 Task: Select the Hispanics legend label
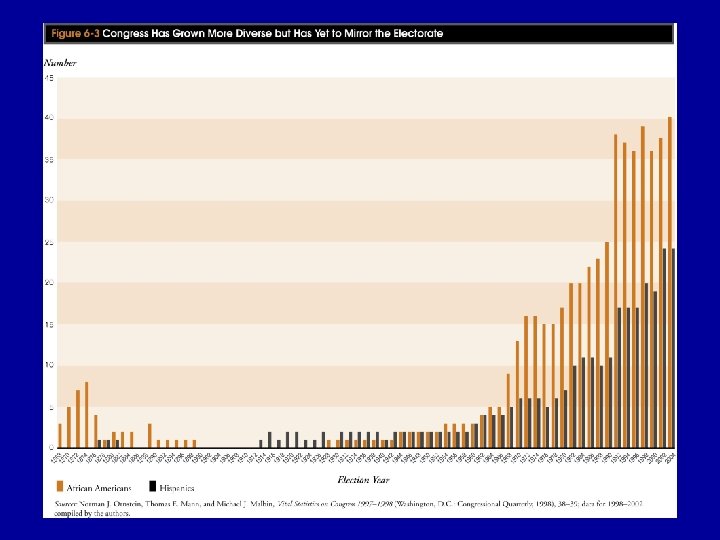click(x=177, y=488)
